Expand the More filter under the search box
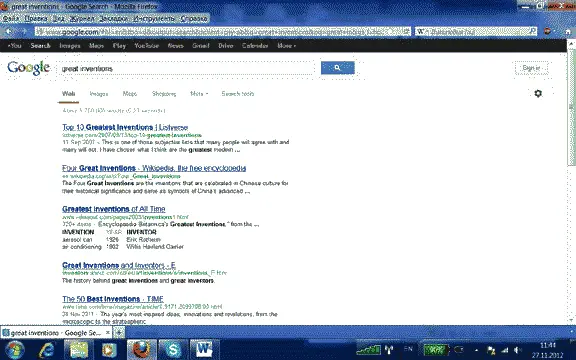The height and width of the screenshot is (360, 576). pos(199,94)
